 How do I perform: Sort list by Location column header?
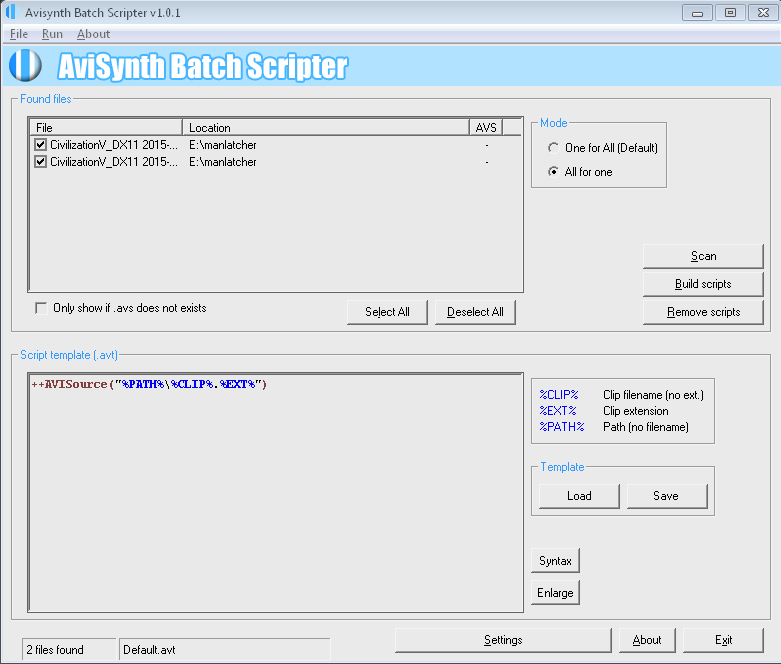[326, 128]
